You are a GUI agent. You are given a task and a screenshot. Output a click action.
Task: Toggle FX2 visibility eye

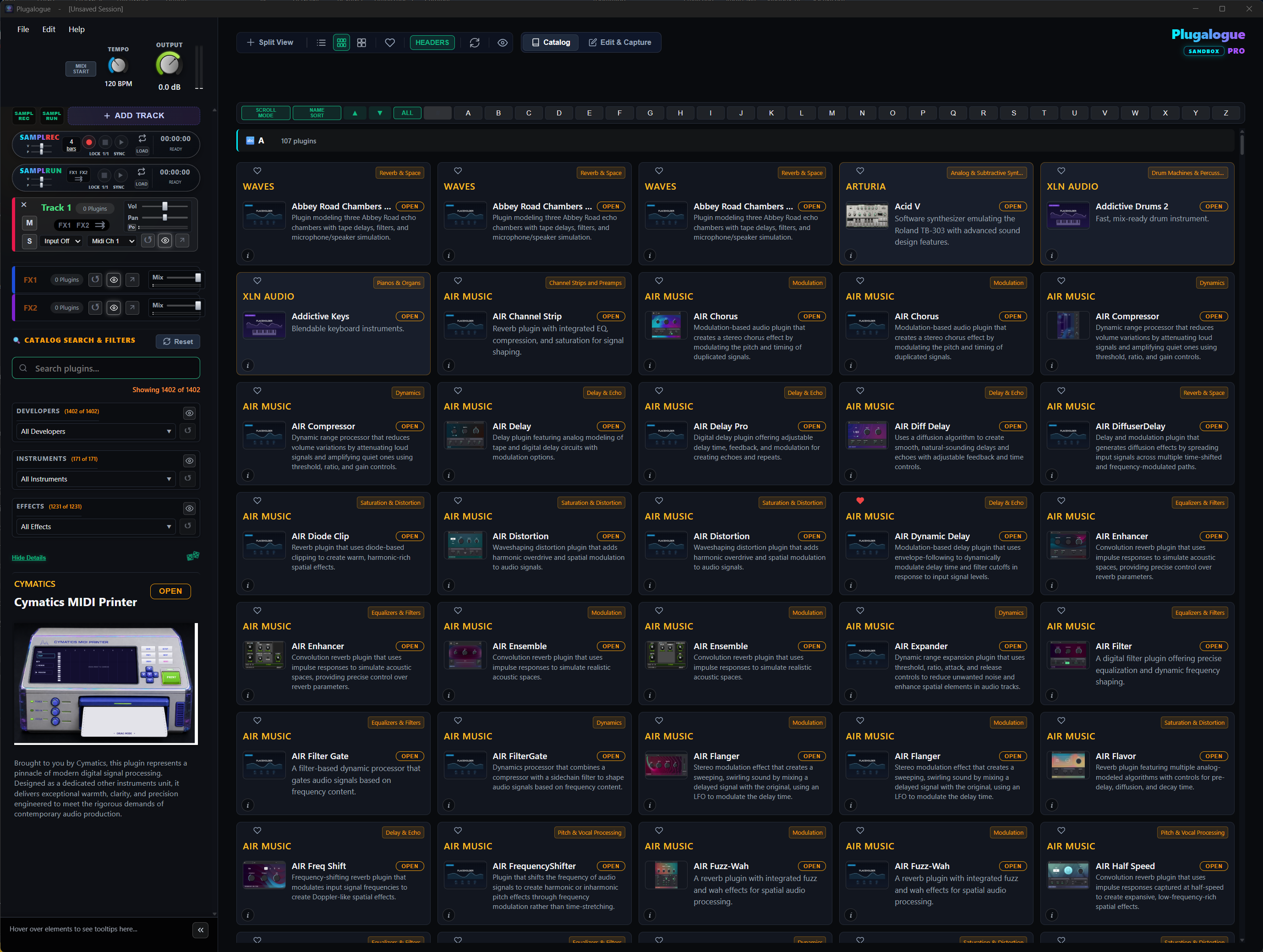pos(114,307)
